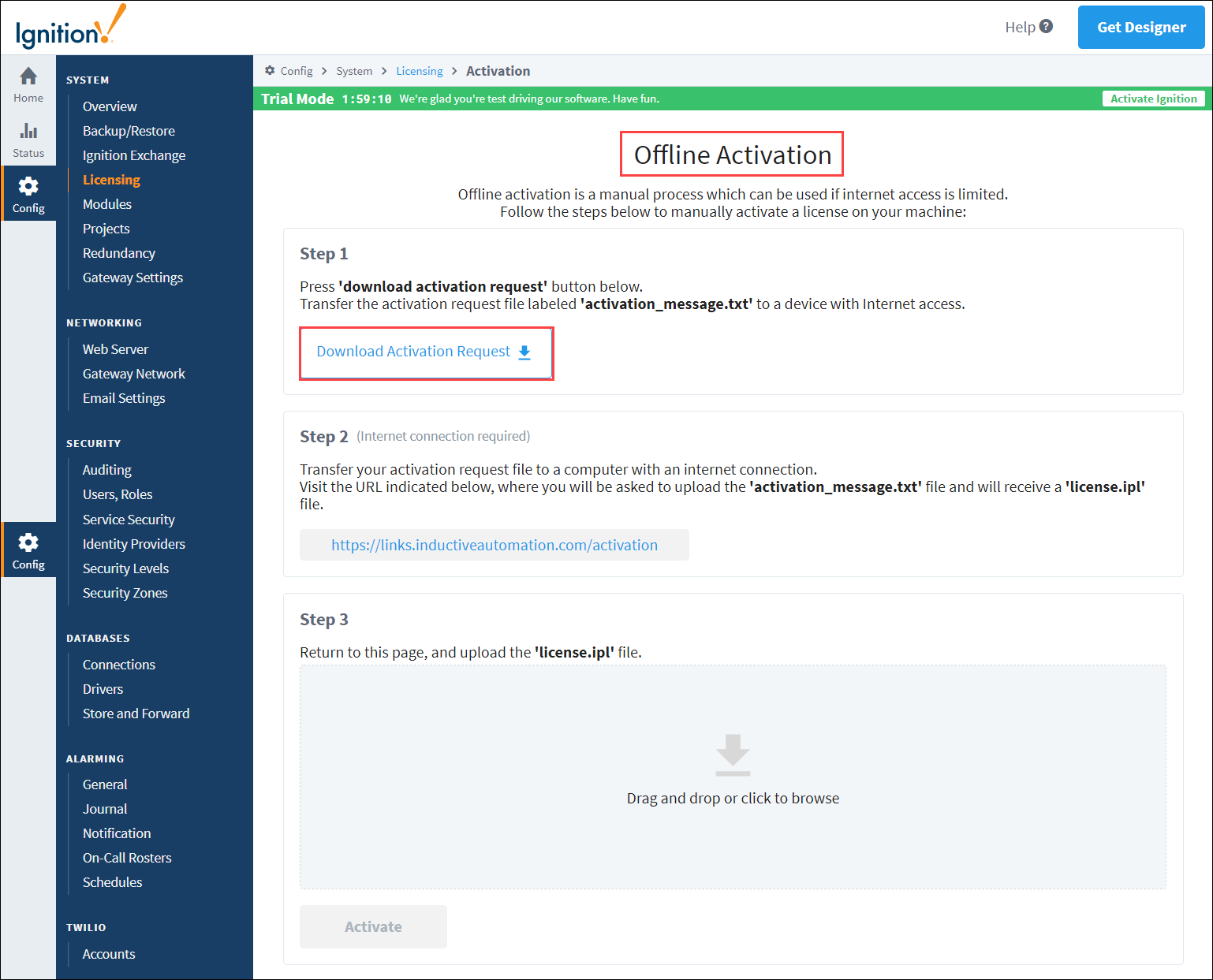The width and height of the screenshot is (1213, 980).
Task: Click the Step 2 heading
Action: 323,437
